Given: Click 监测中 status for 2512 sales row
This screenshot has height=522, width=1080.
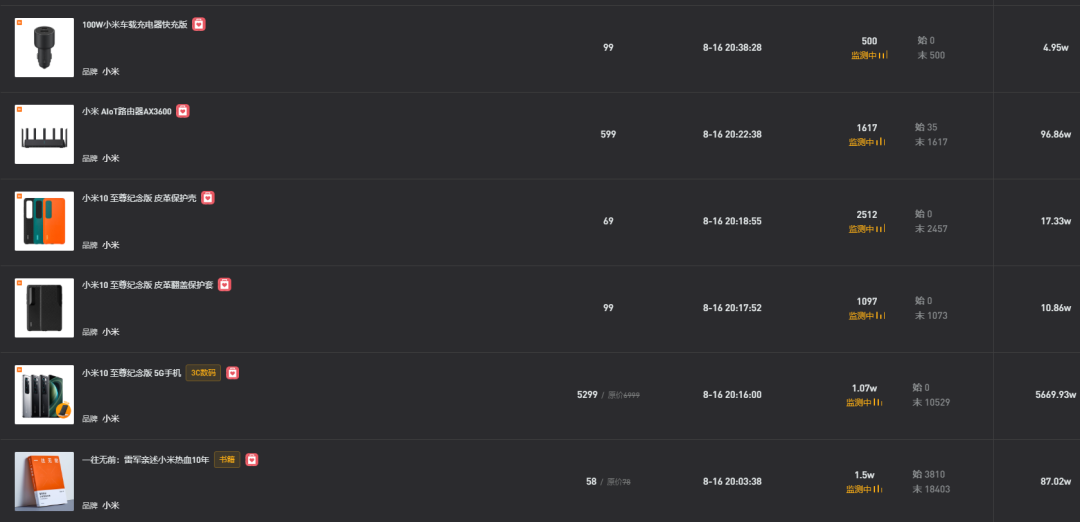Looking at the screenshot, I should (x=861, y=229).
